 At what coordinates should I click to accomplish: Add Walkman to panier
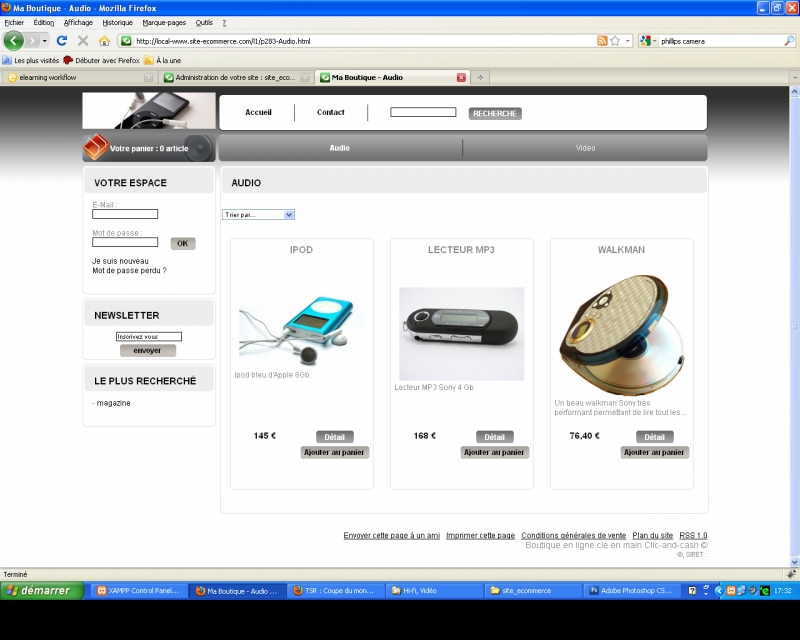click(655, 452)
